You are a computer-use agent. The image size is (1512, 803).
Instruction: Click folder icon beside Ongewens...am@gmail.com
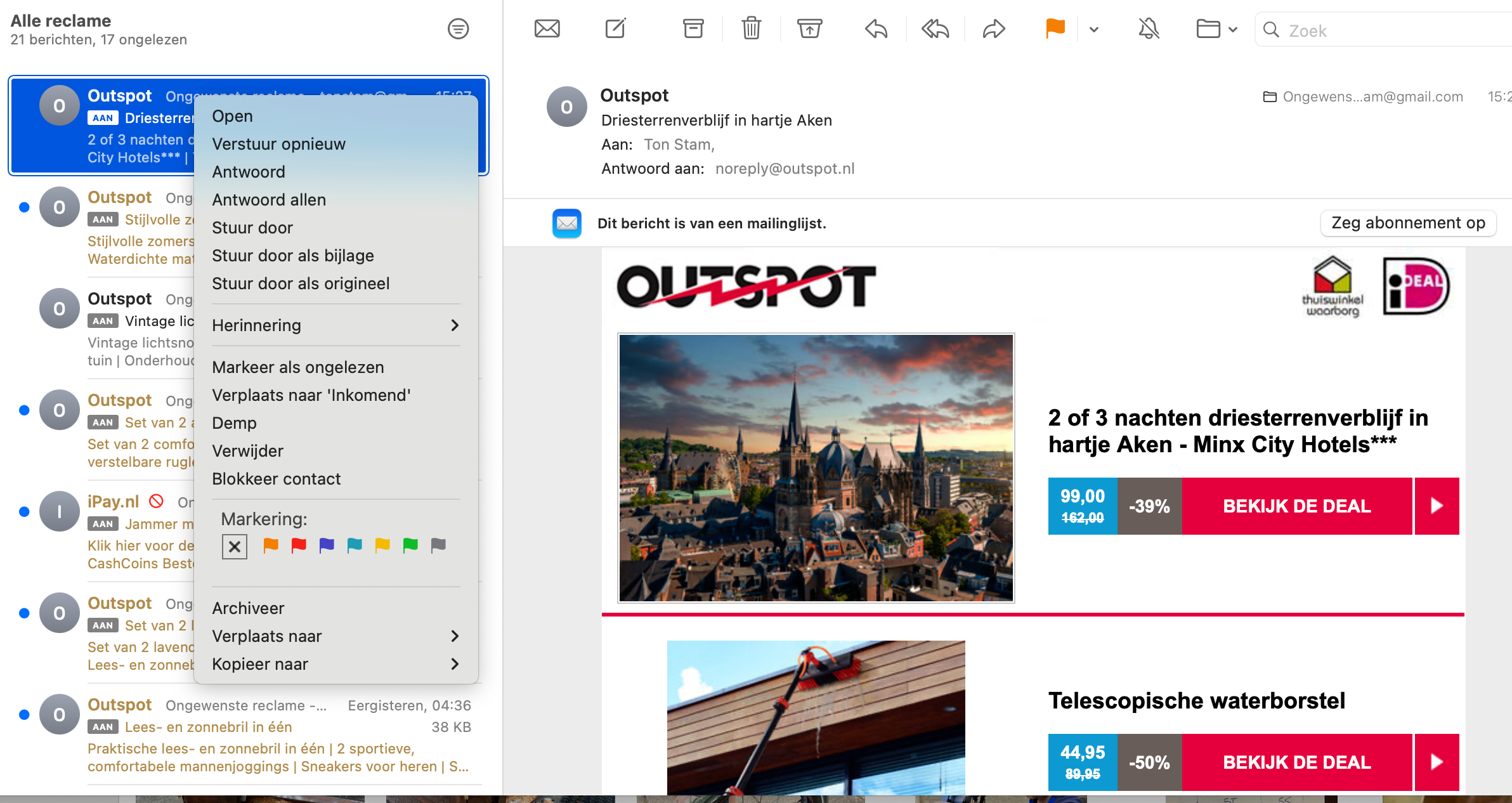pos(1270,97)
